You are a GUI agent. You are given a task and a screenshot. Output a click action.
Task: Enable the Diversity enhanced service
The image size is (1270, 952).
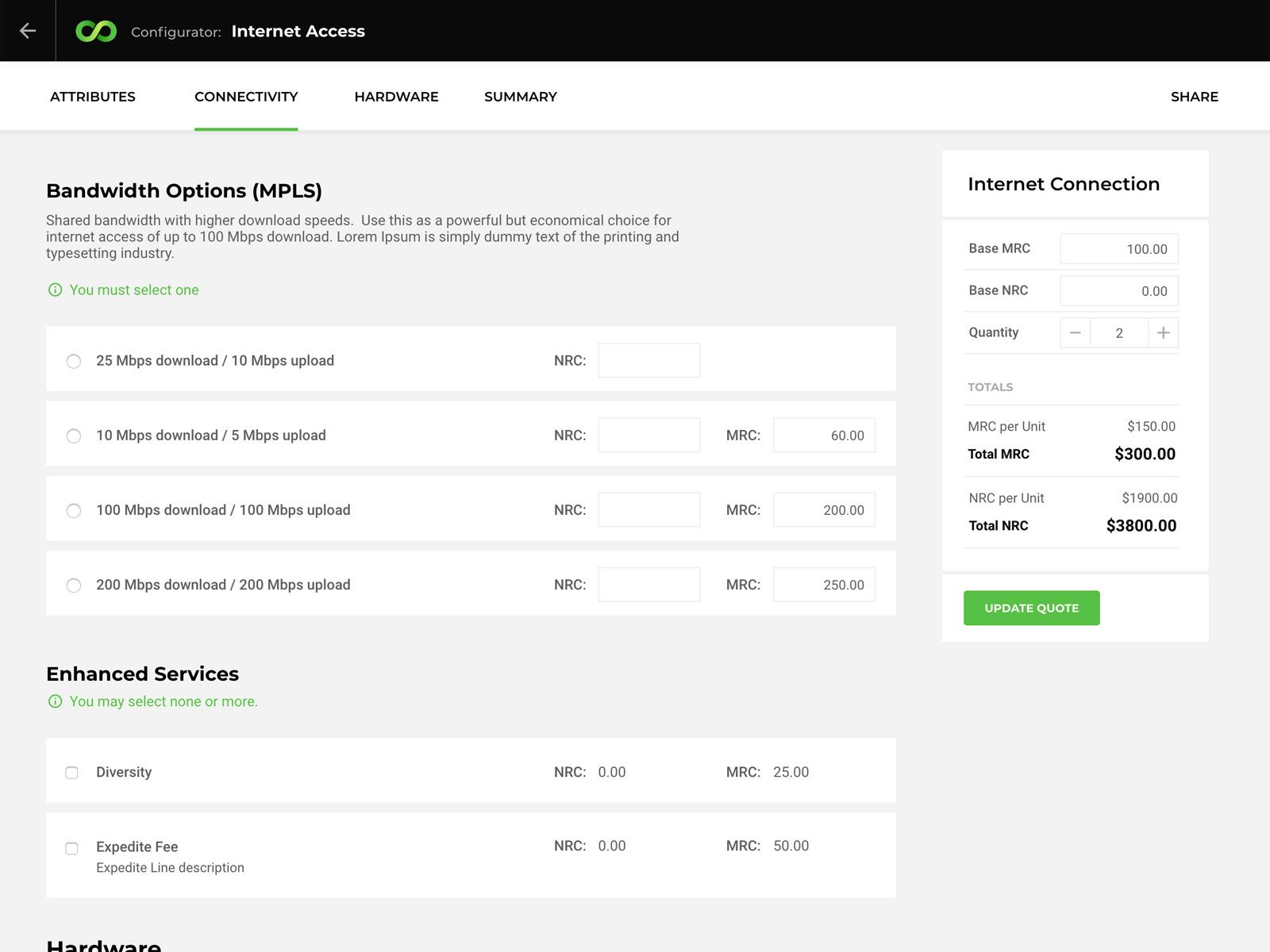click(72, 772)
